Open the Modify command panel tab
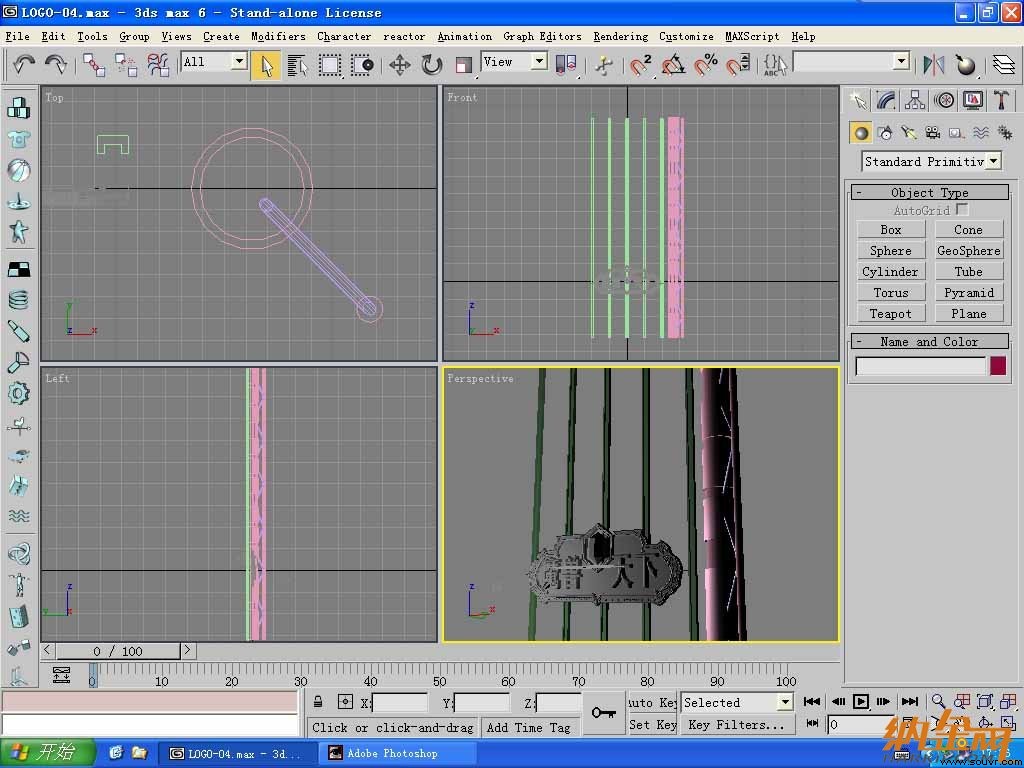1024x768 pixels. click(886, 100)
